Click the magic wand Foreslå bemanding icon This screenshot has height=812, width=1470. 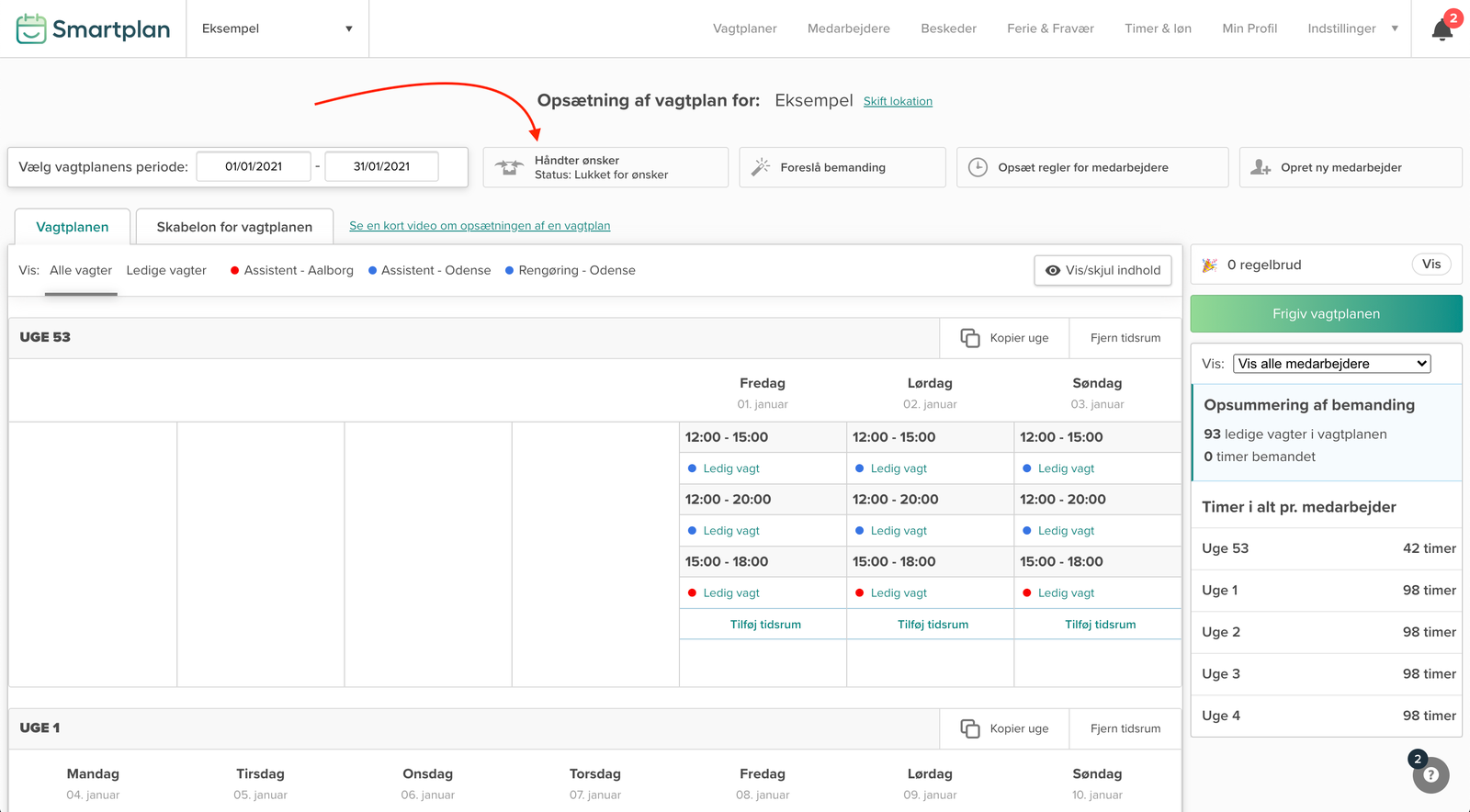pos(761,167)
